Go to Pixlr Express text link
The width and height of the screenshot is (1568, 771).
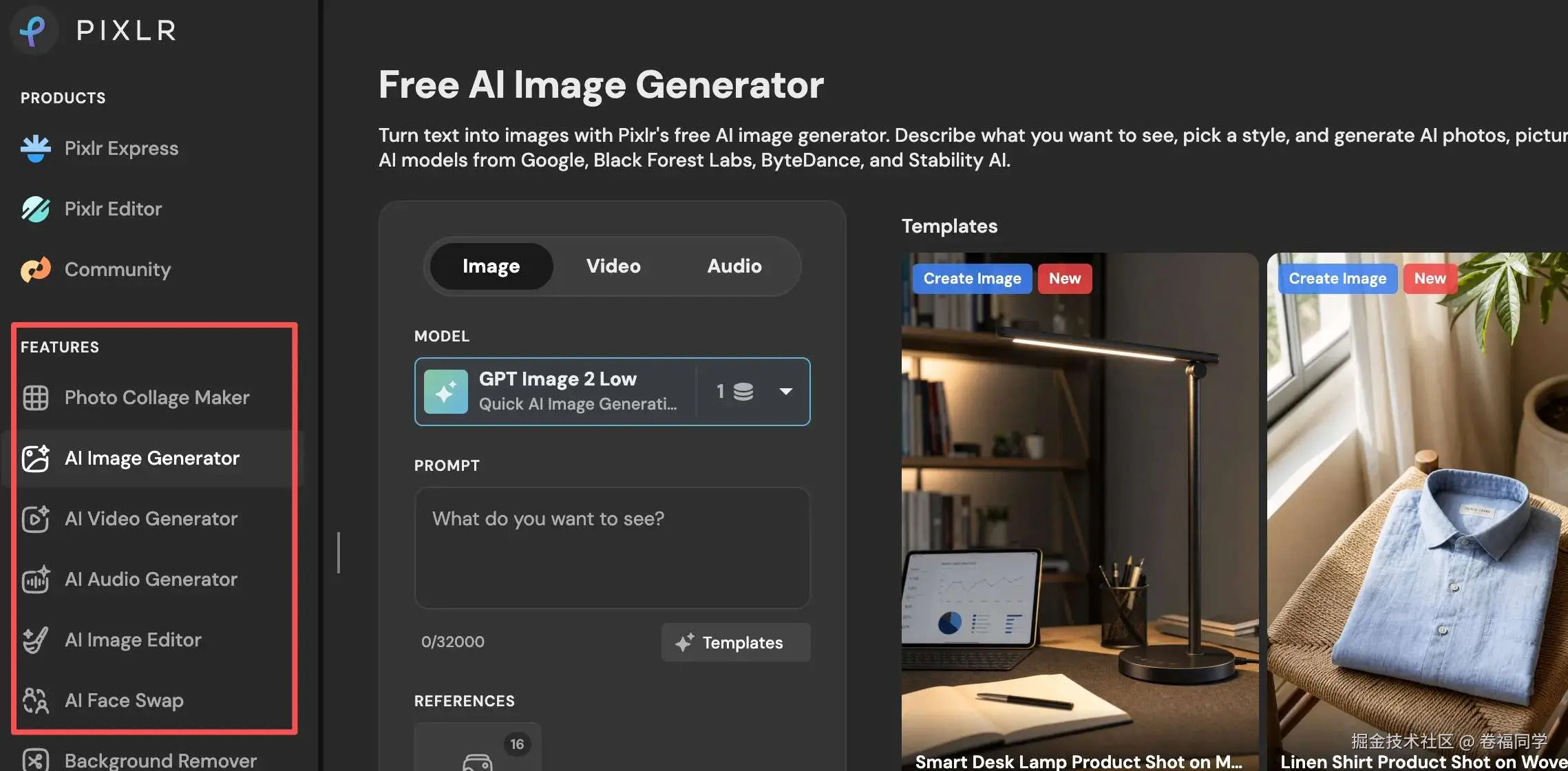[x=121, y=148]
